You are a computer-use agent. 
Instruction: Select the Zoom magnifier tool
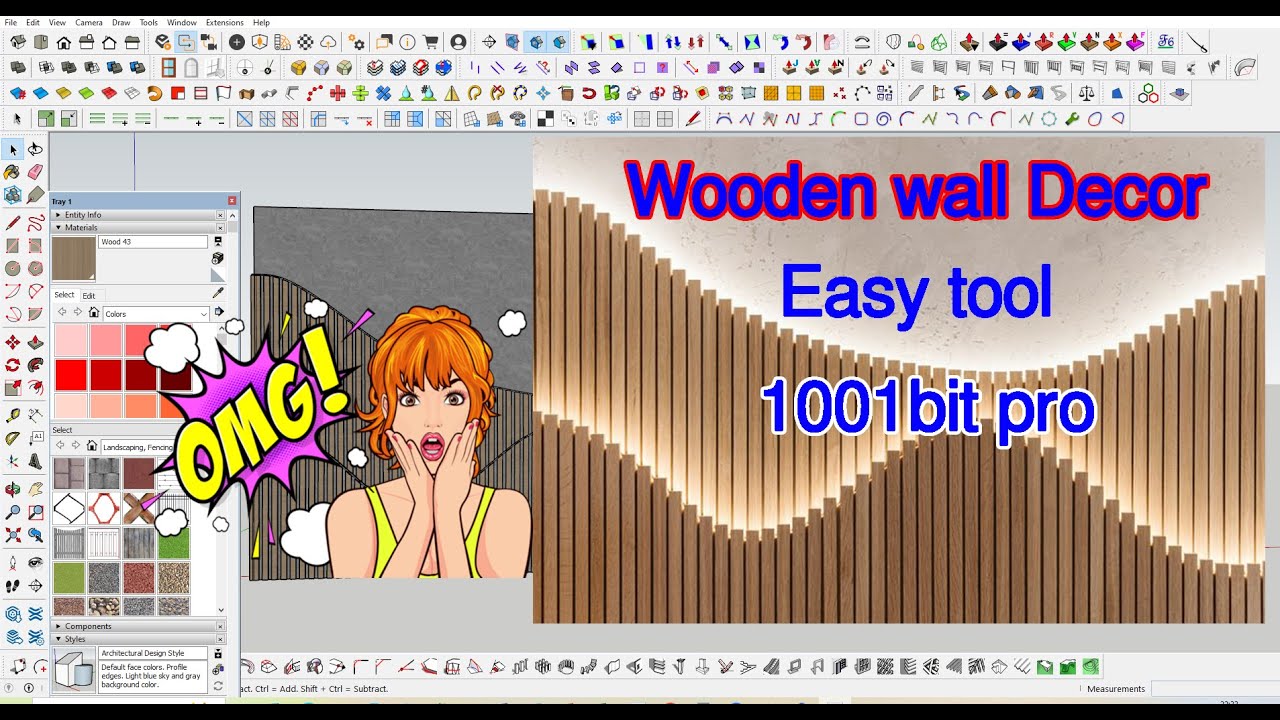coord(13,512)
